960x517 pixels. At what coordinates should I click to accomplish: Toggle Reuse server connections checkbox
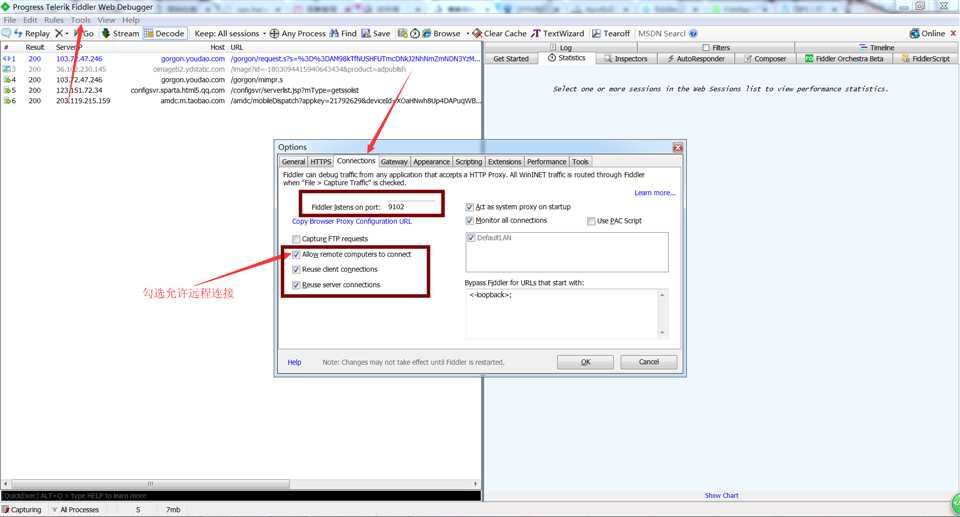tap(296, 285)
